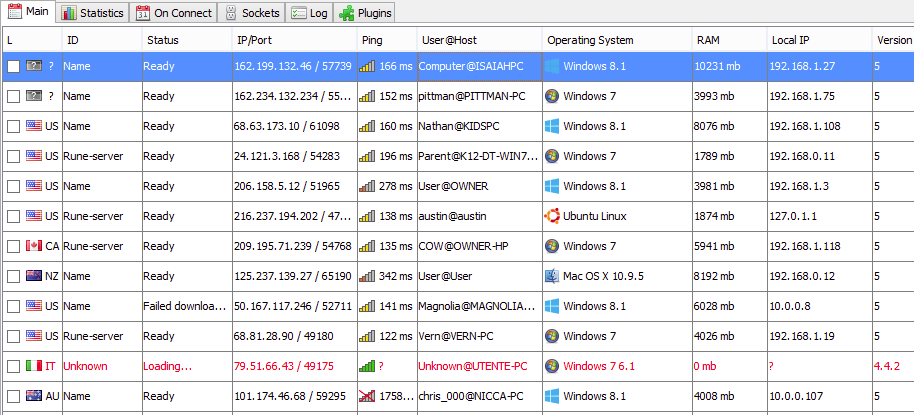Click unknown flag icon in Computer@ISAIAHPC row
Image resolution: width=914 pixels, height=415 pixels.
(34, 66)
